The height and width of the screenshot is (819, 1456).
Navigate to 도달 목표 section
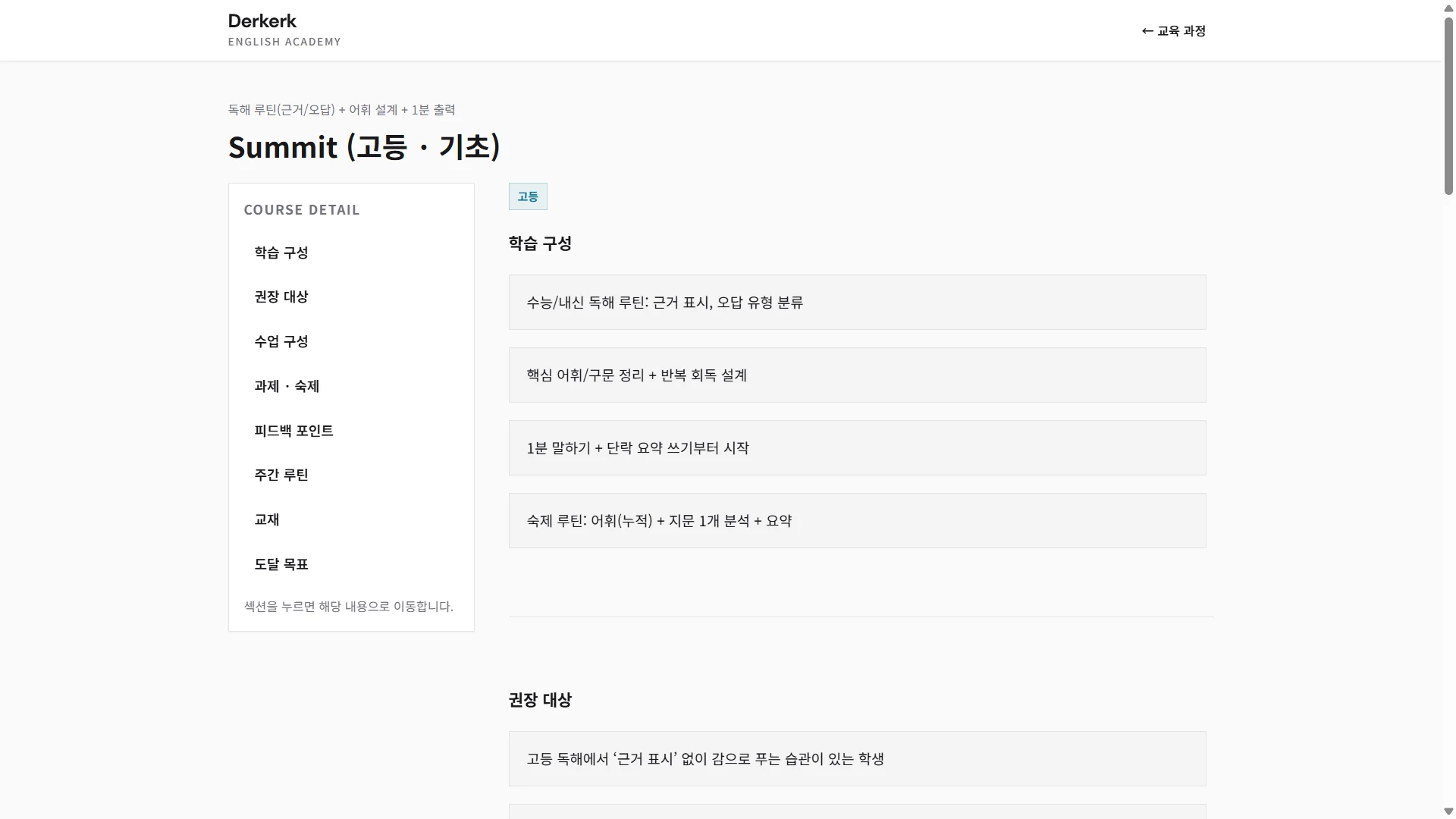(281, 564)
